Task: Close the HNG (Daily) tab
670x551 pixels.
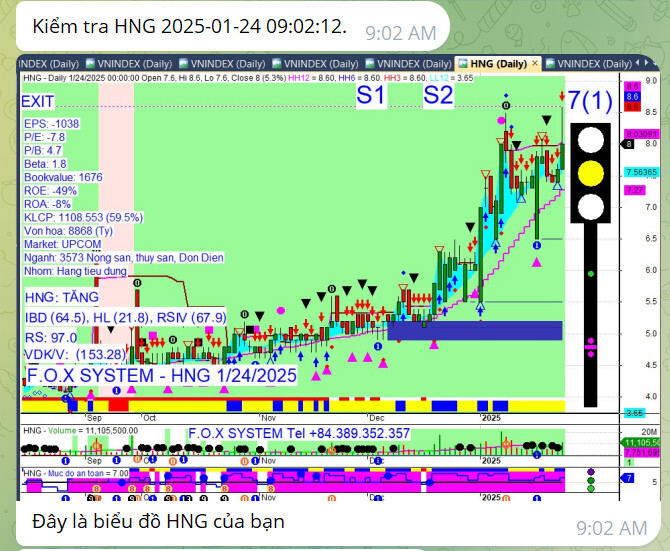Action: pyautogui.click(x=535, y=63)
